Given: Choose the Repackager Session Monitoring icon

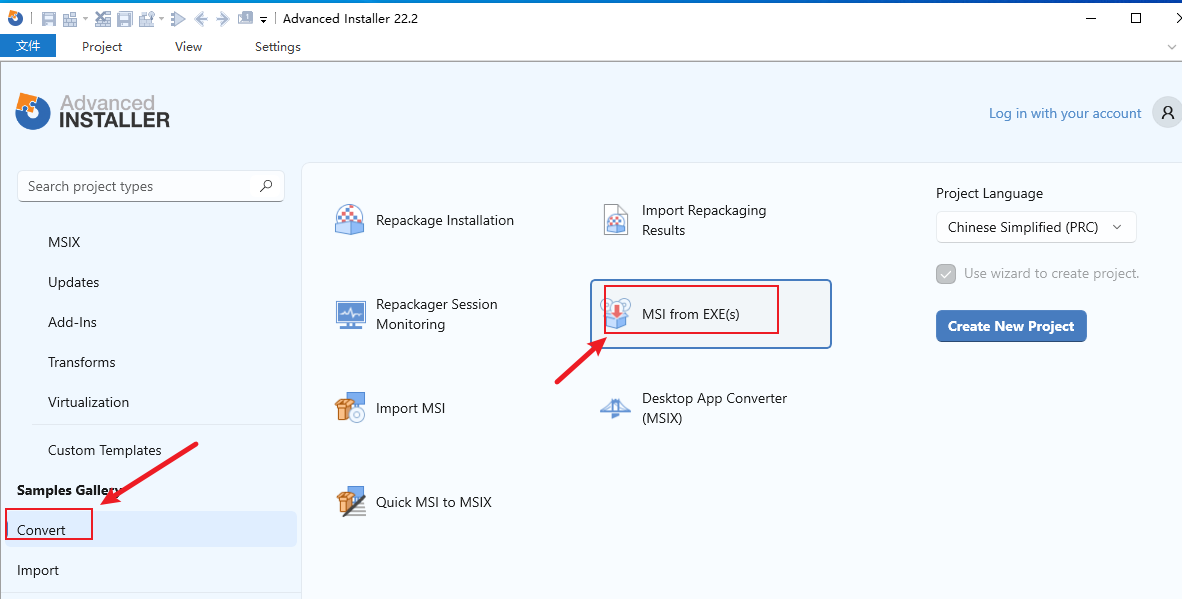Looking at the screenshot, I should [x=350, y=314].
